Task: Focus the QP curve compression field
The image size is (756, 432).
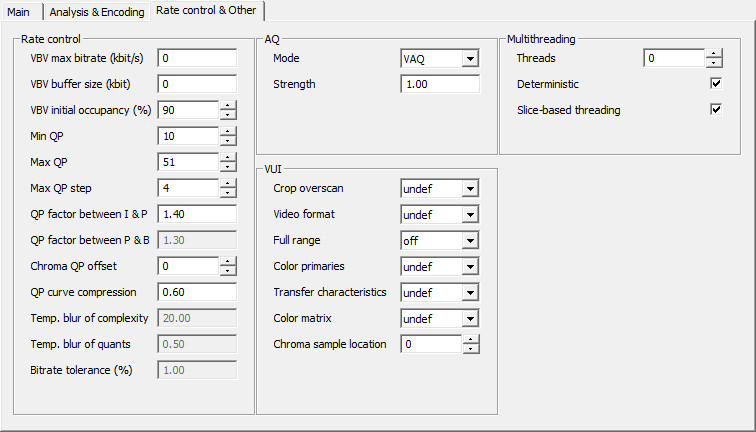Action: [x=196, y=292]
